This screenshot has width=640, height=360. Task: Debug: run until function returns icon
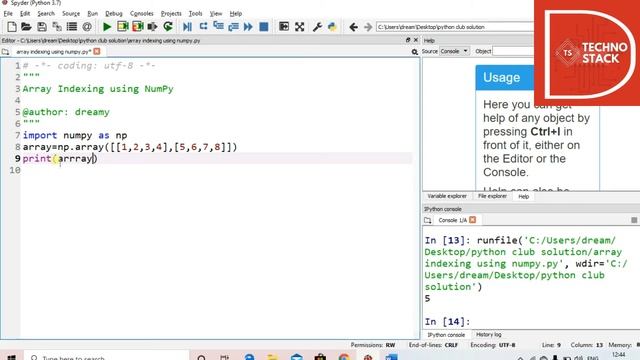(x=233, y=27)
